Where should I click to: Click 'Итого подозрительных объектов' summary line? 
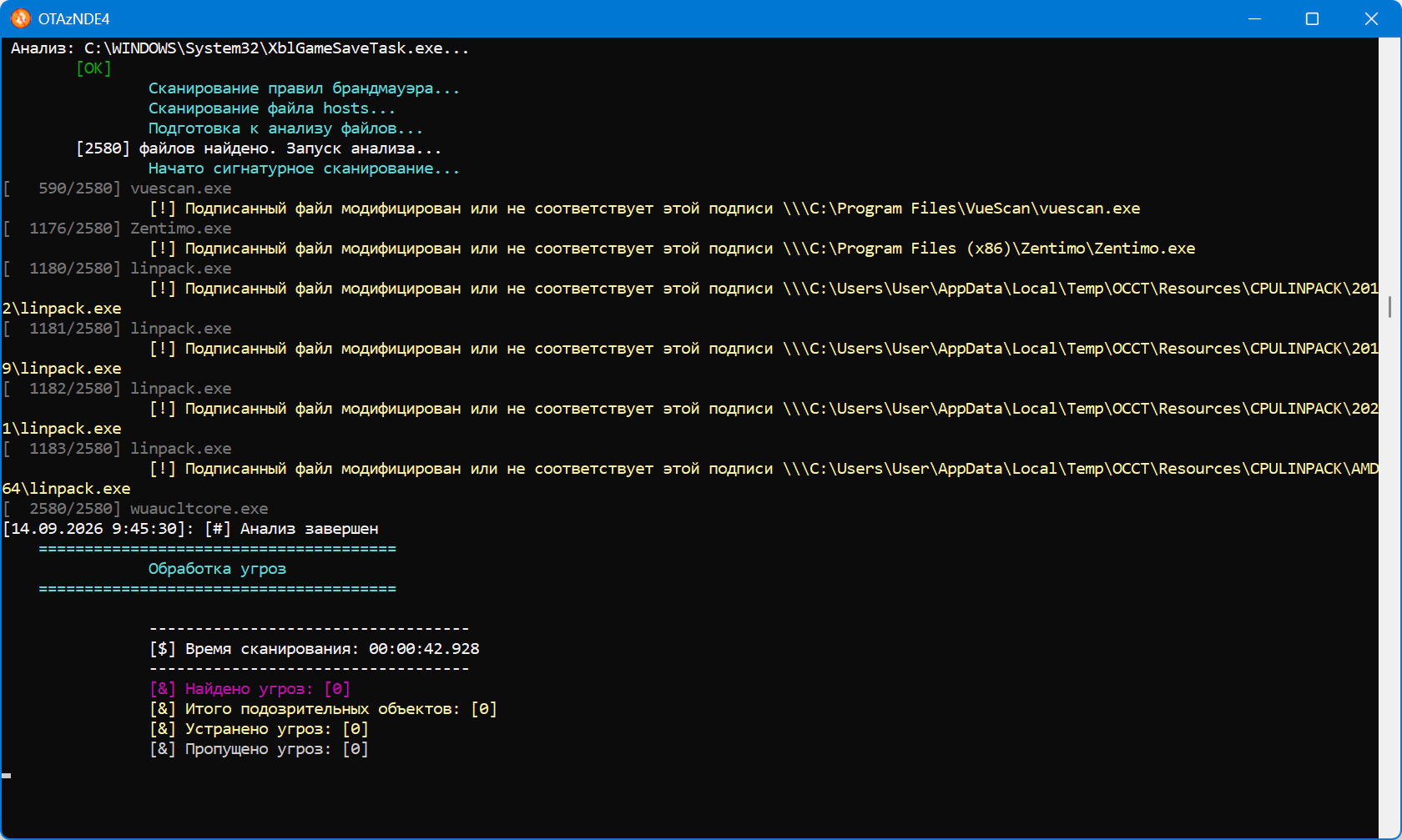[x=323, y=709]
